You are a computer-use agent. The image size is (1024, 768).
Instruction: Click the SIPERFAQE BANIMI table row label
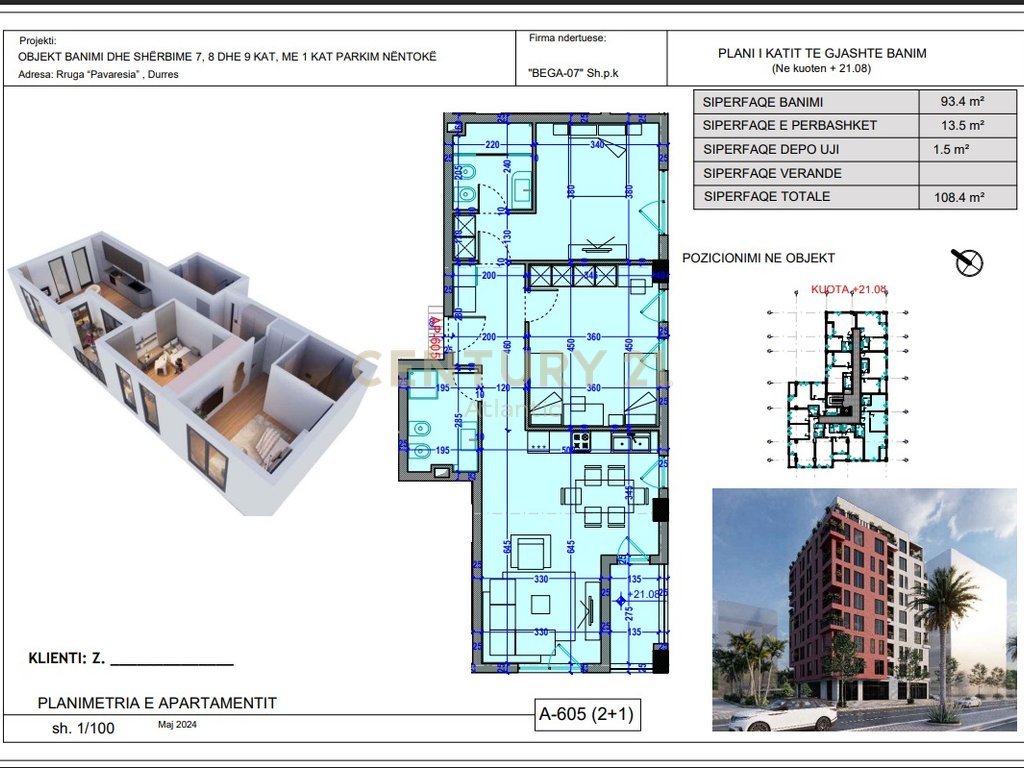(x=762, y=101)
